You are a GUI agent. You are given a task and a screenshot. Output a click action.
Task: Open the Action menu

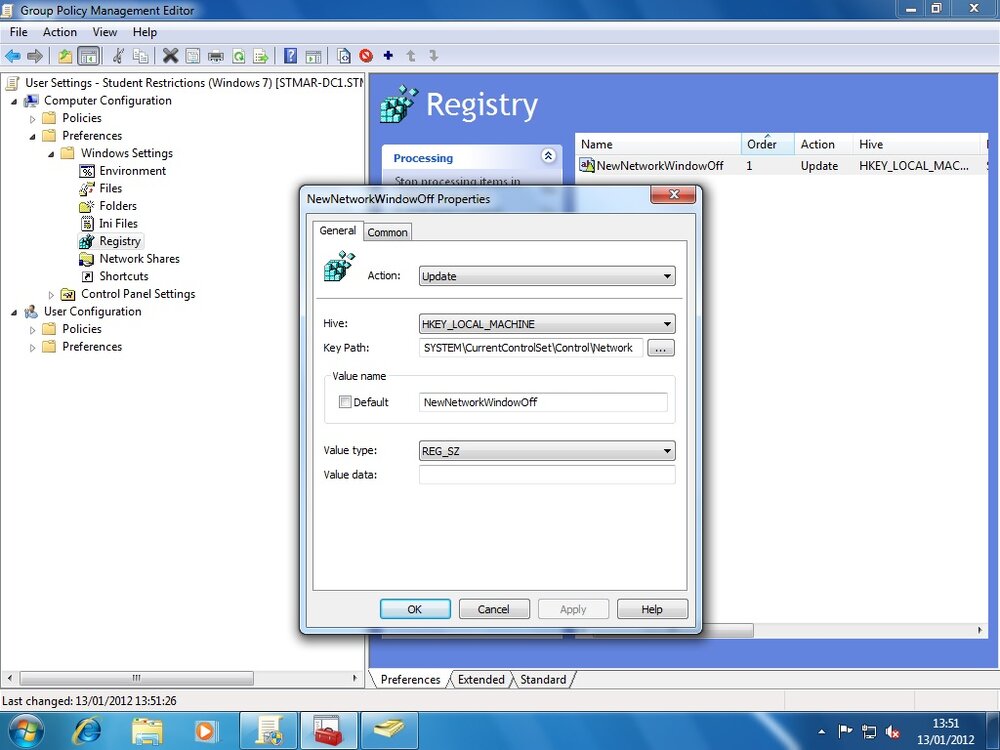click(x=59, y=32)
